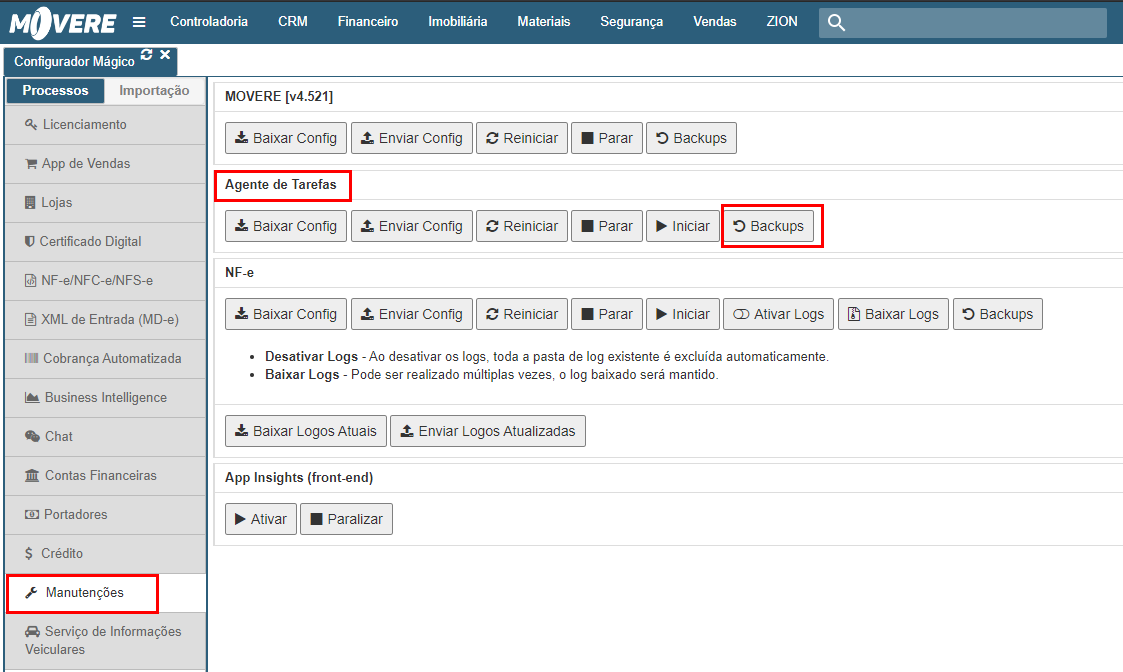Viewport: 1123px width, 672px height.
Task: Click Baixar Config in MOVERE section
Action: click(x=286, y=138)
